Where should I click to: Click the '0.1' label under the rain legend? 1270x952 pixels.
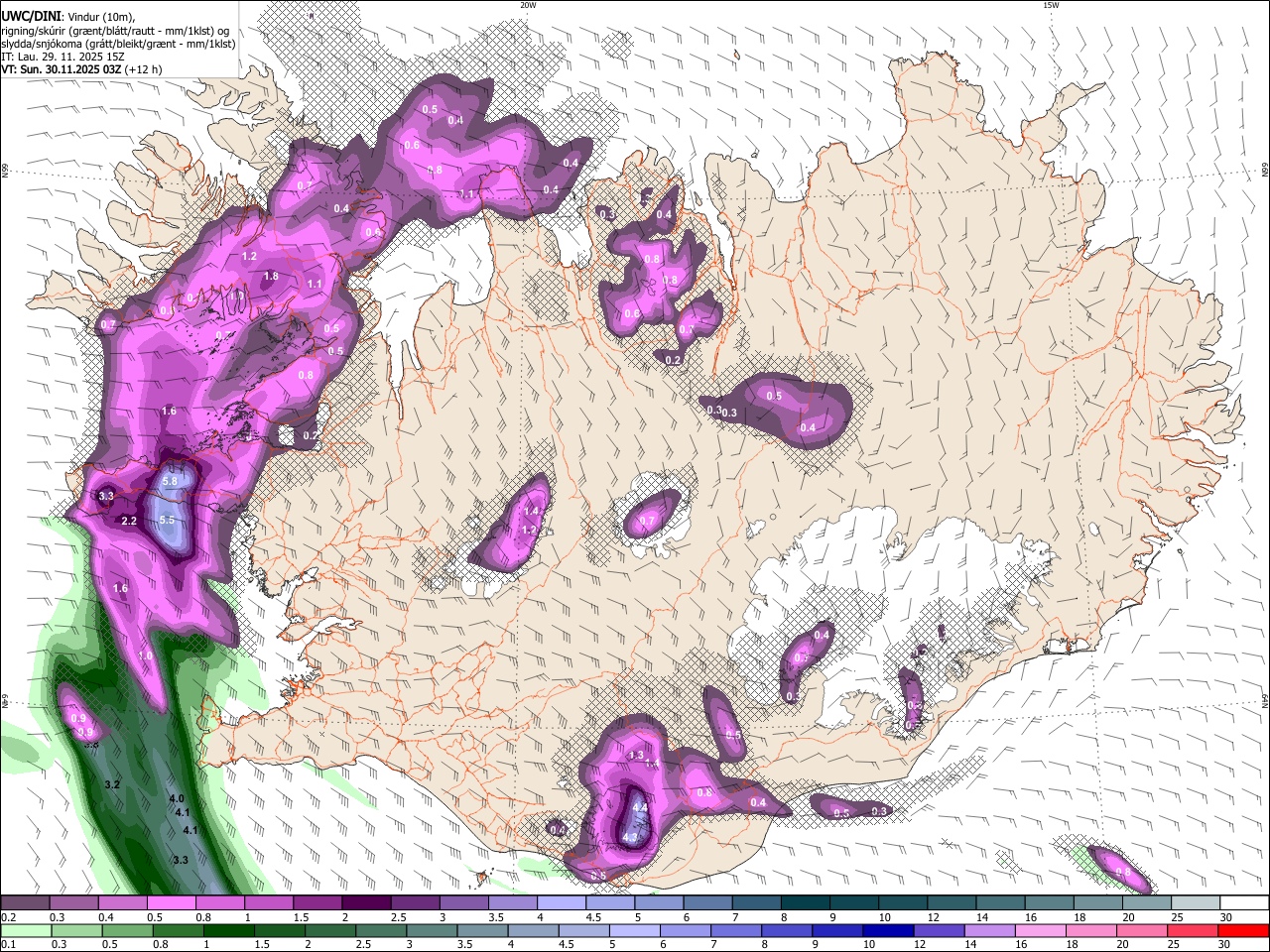(9, 944)
